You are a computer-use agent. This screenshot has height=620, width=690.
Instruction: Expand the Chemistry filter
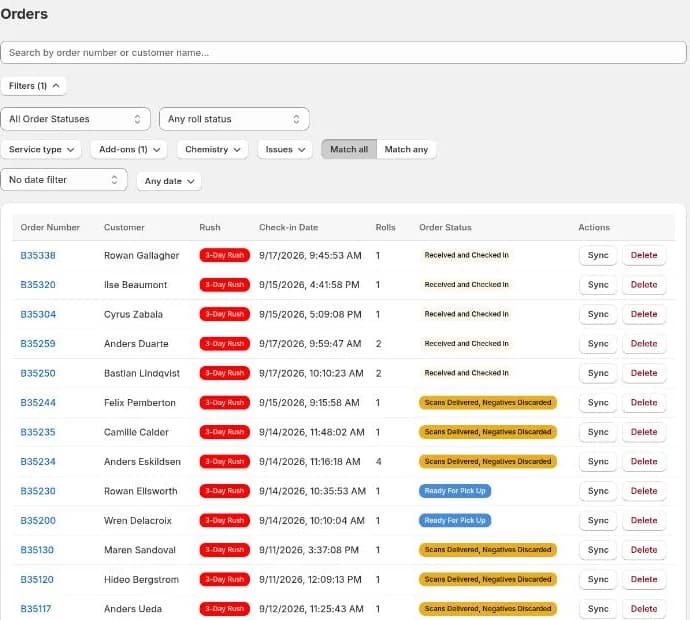point(213,150)
